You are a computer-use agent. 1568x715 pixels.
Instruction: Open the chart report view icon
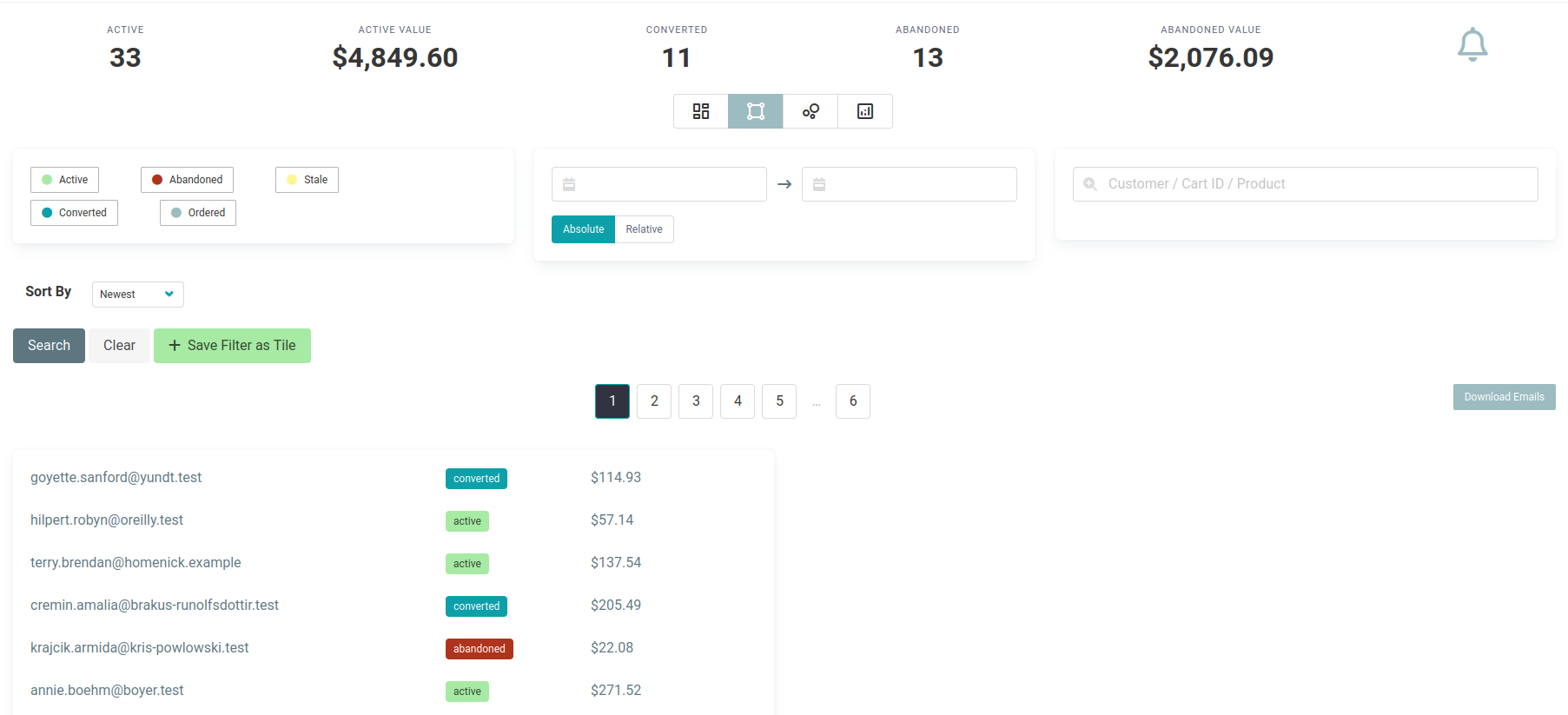(864, 111)
